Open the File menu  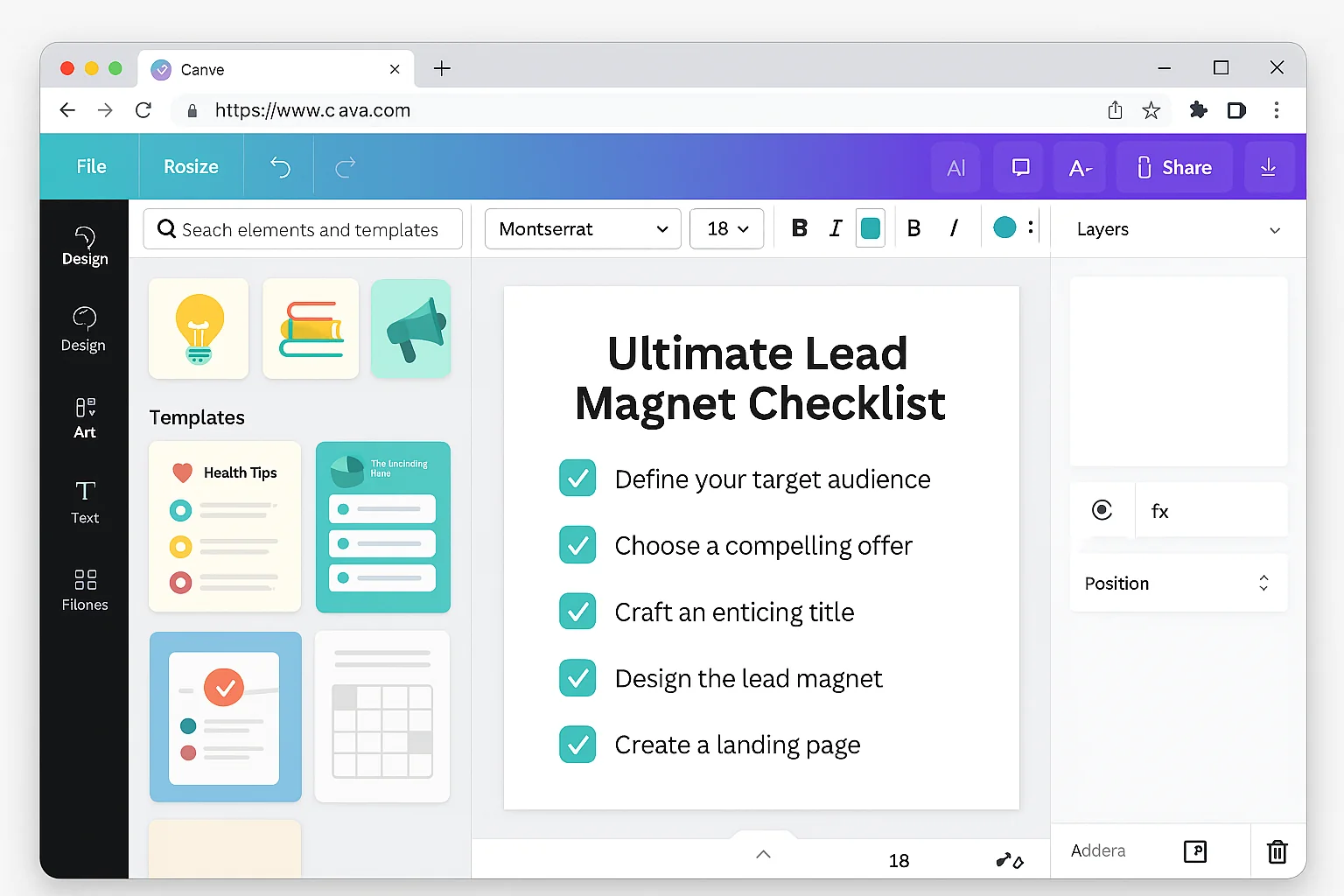(x=91, y=166)
